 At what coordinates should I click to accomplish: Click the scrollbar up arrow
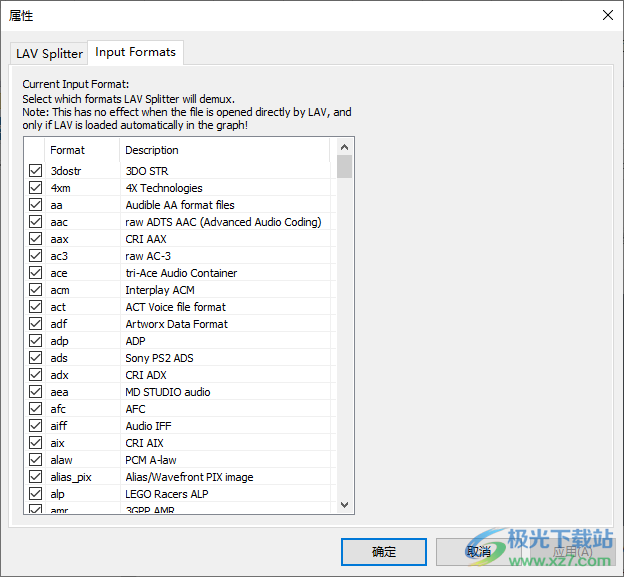[345, 147]
